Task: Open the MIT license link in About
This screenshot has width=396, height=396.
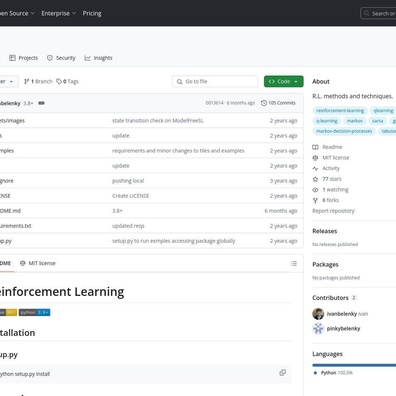Action: click(336, 158)
